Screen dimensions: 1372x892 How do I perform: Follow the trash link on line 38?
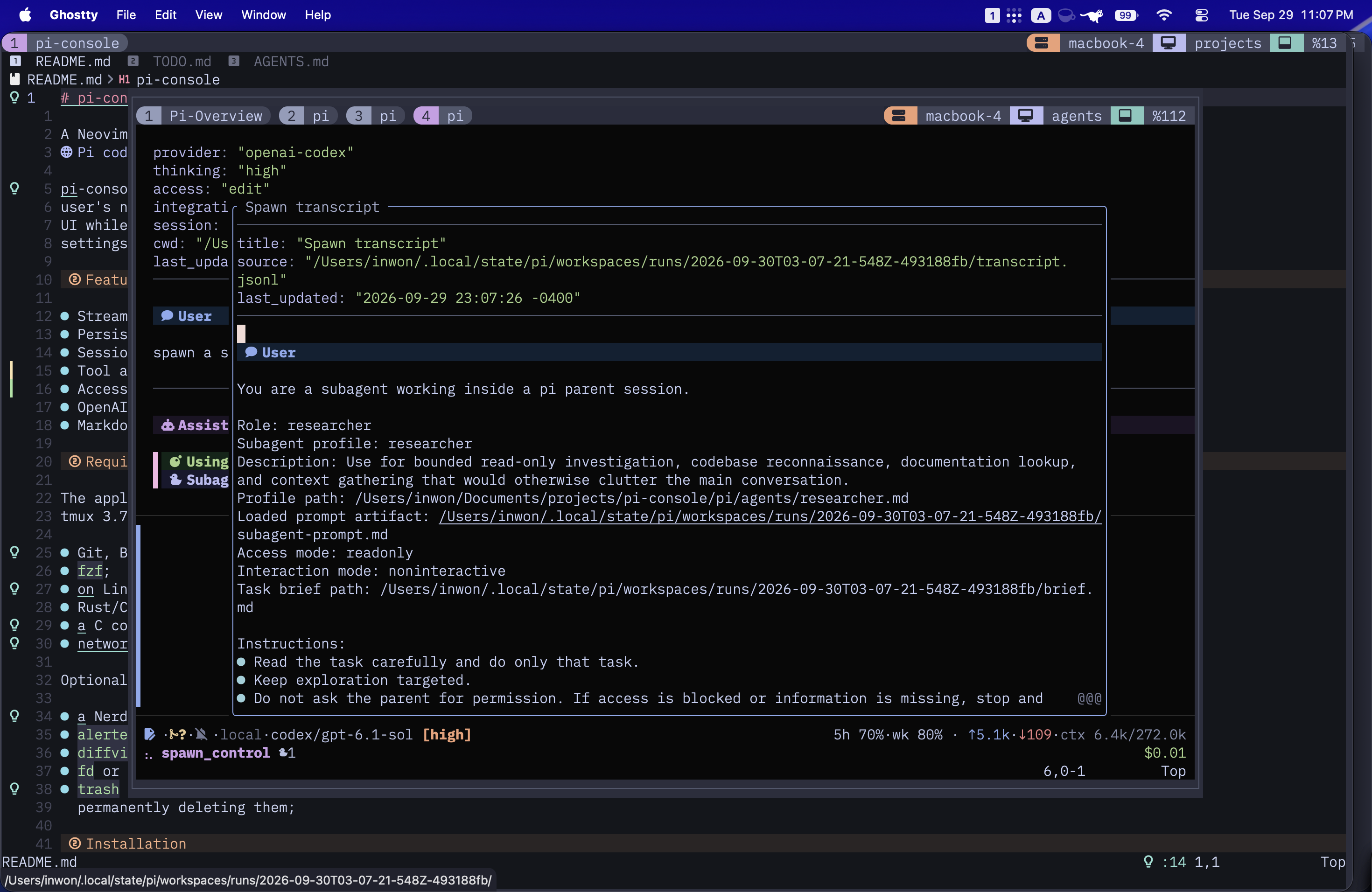[98, 789]
